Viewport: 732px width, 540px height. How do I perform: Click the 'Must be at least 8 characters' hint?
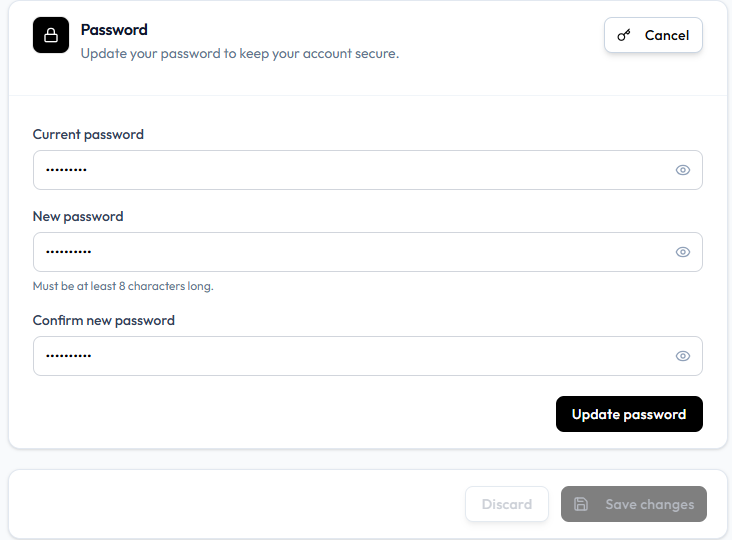(x=123, y=286)
